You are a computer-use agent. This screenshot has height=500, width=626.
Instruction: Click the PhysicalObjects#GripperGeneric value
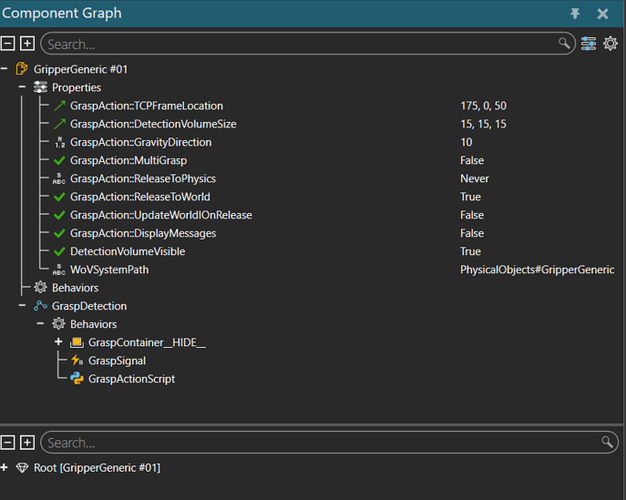[537, 270]
